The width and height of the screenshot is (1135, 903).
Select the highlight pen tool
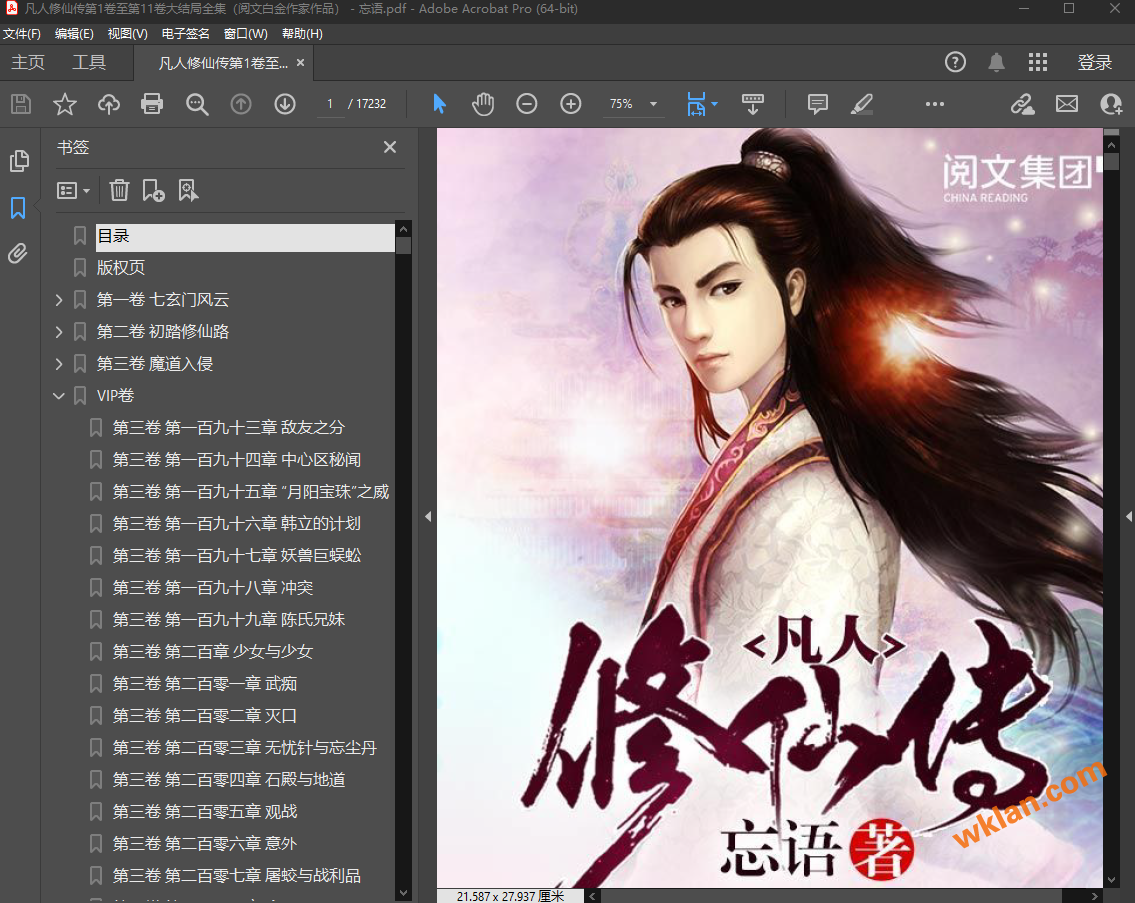[x=862, y=103]
